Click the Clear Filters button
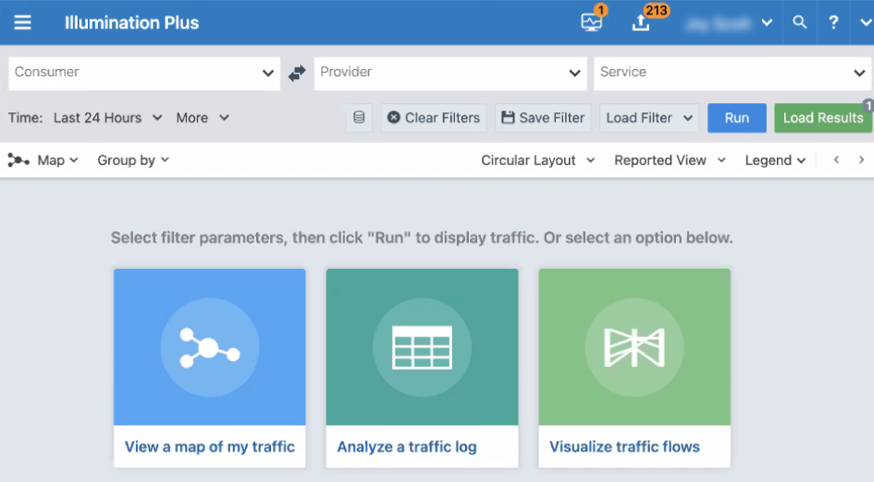The image size is (874, 482). point(433,118)
